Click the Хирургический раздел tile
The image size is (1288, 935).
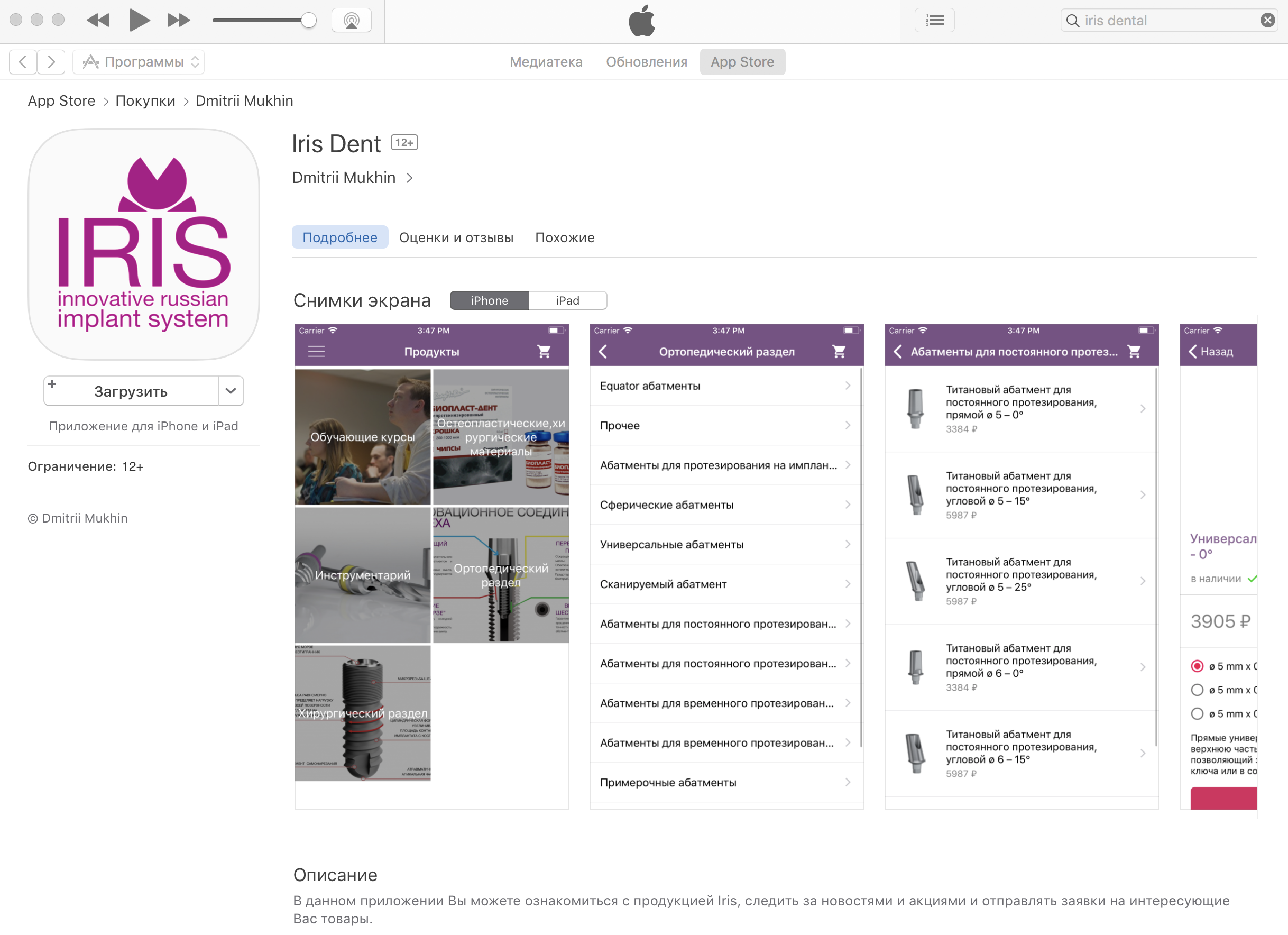click(x=362, y=713)
